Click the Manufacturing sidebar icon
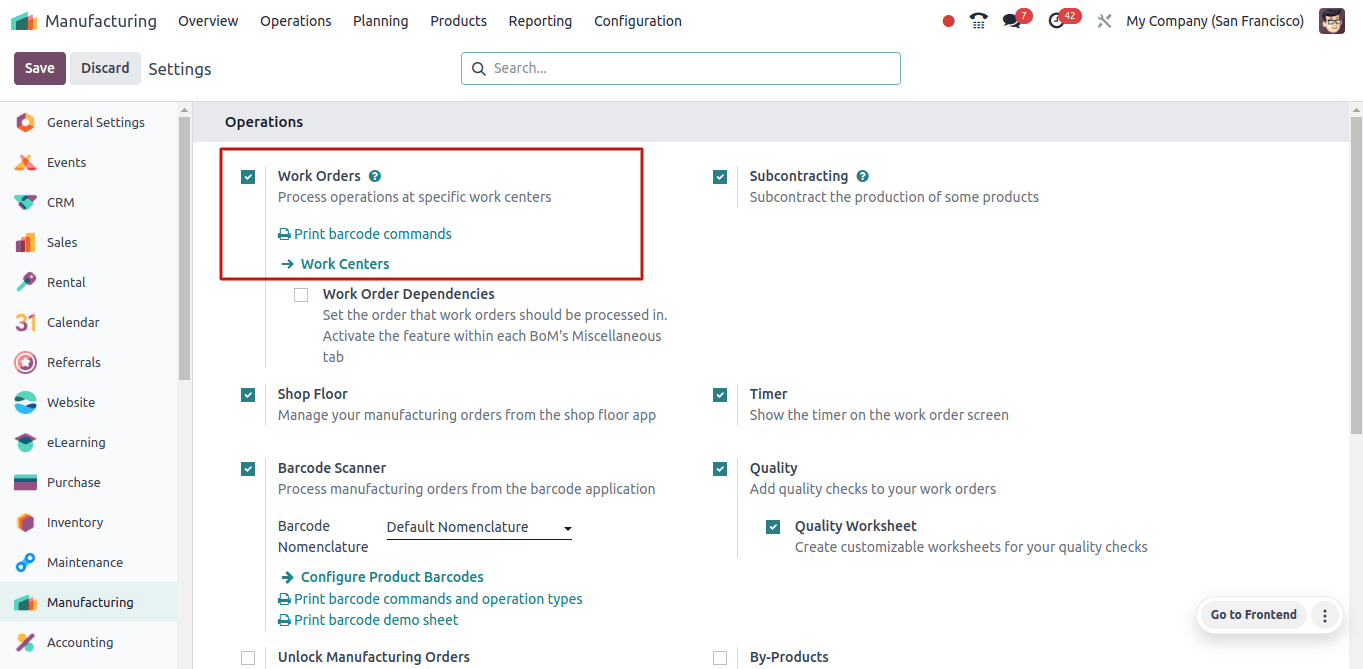 [26, 602]
